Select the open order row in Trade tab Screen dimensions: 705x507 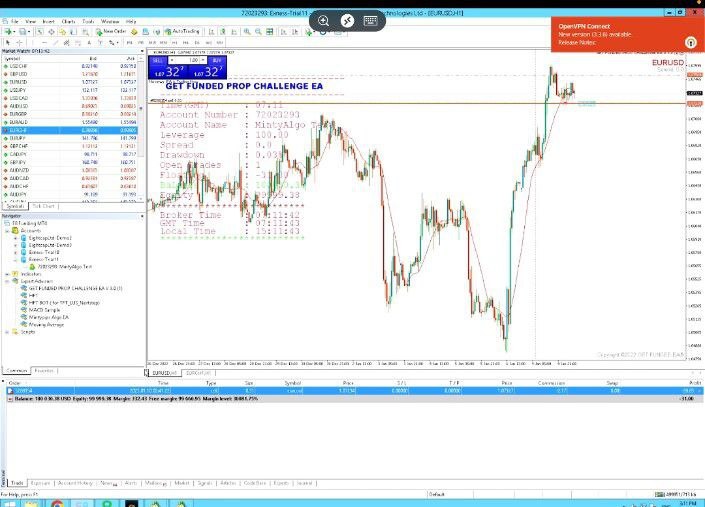coord(354,391)
